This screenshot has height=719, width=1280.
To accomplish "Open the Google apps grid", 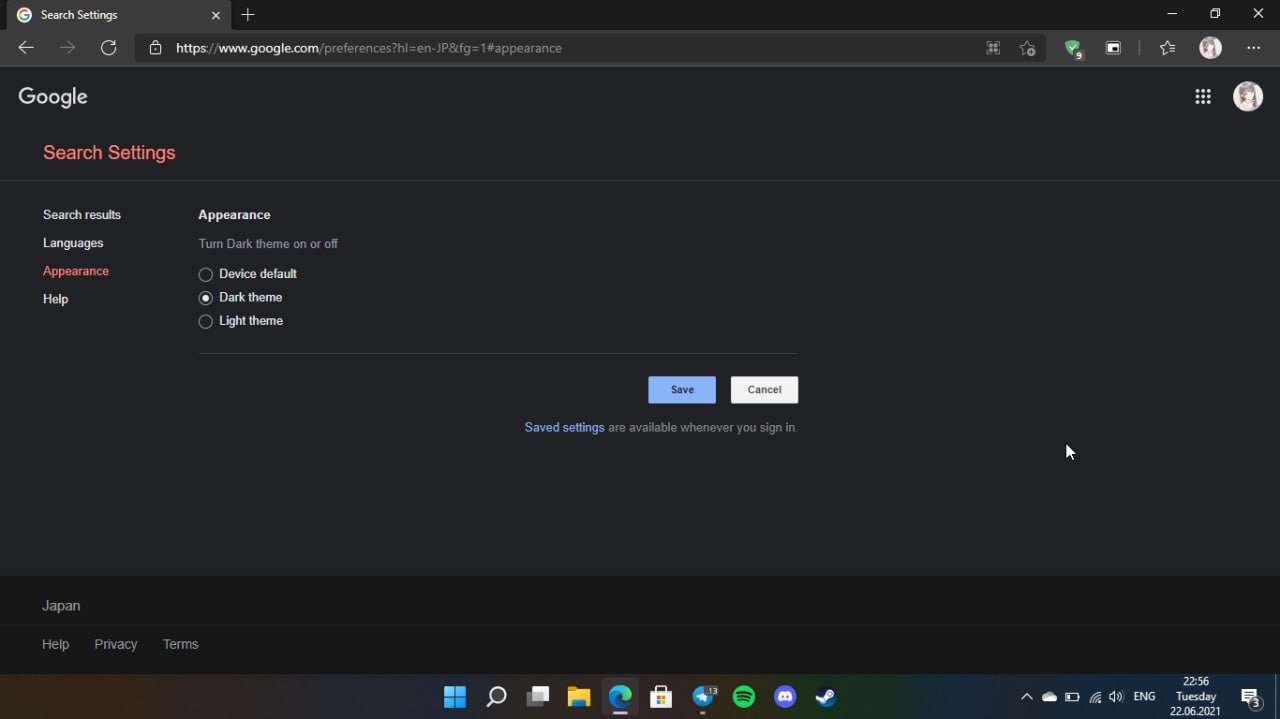I will (1203, 96).
